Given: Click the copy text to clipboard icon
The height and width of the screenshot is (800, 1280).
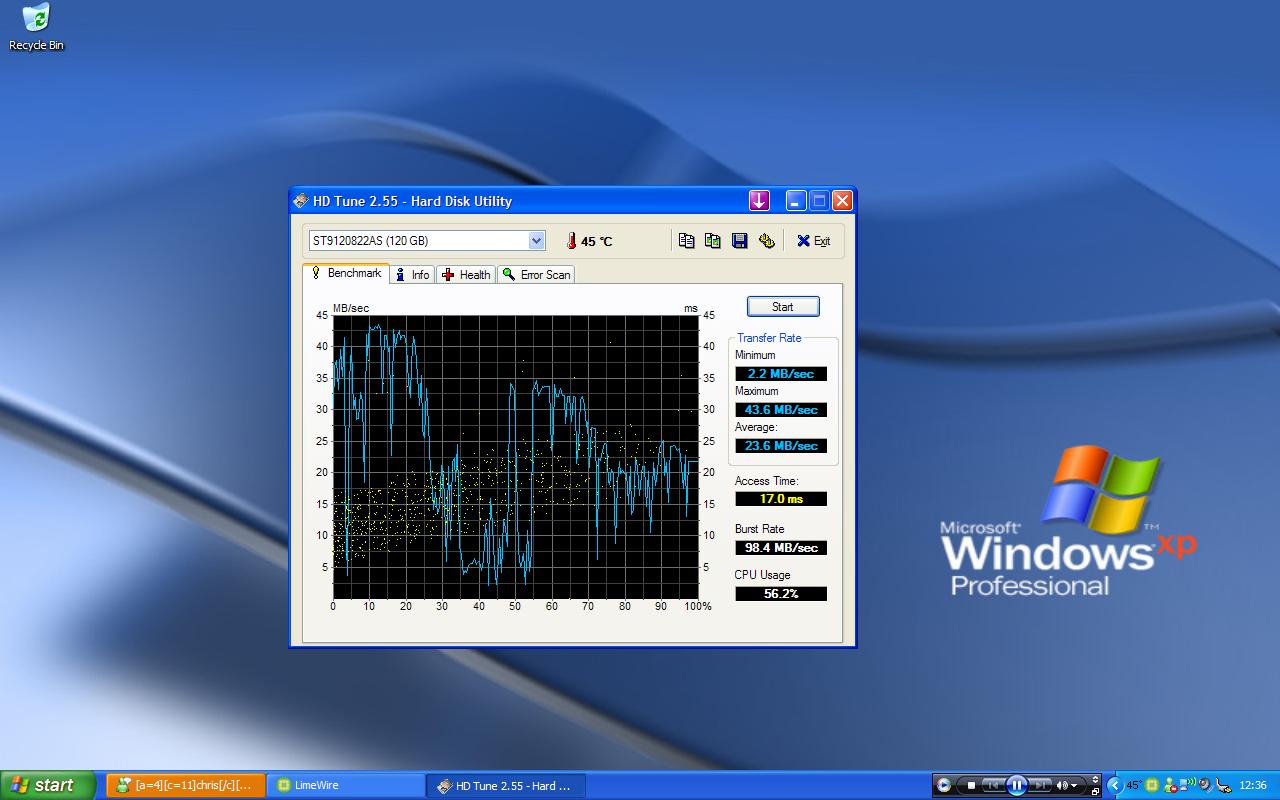Looking at the screenshot, I should [x=686, y=241].
